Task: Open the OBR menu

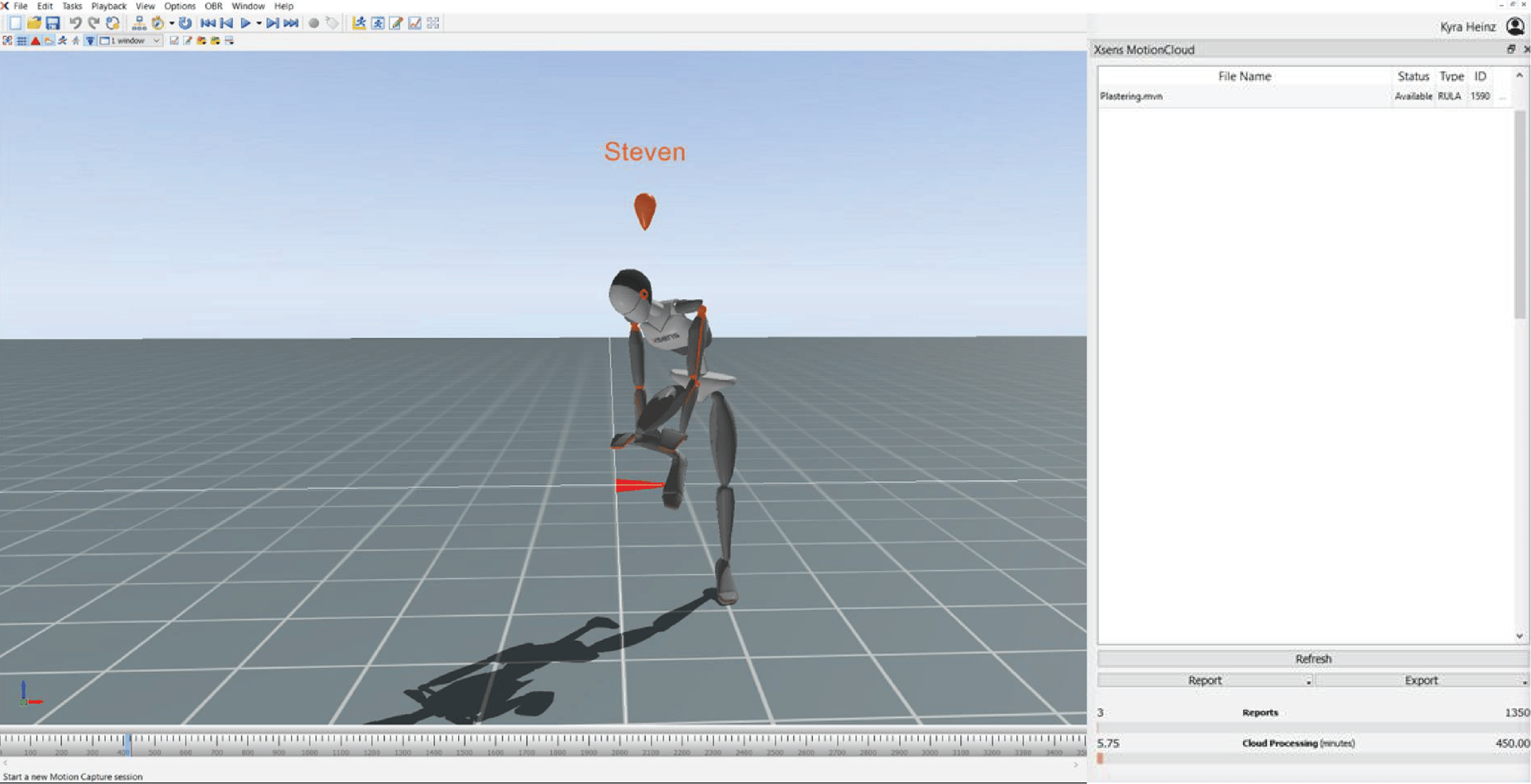Action: (213, 6)
